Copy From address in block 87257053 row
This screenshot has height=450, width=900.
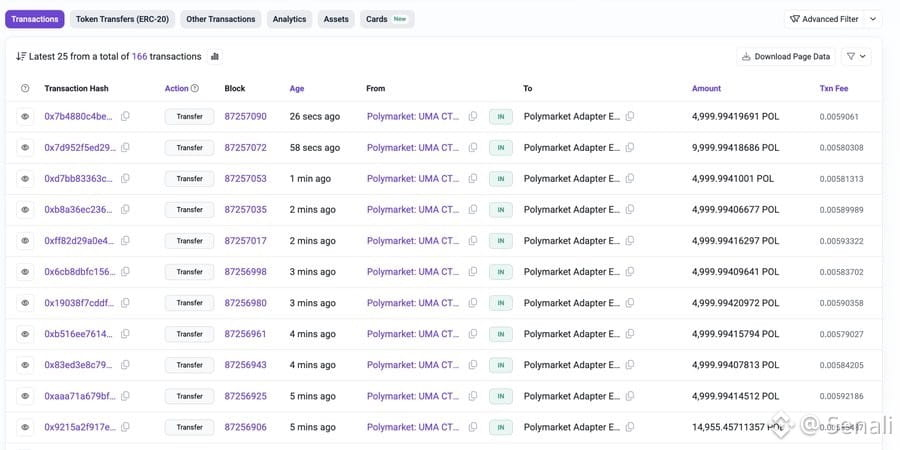click(472, 178)
